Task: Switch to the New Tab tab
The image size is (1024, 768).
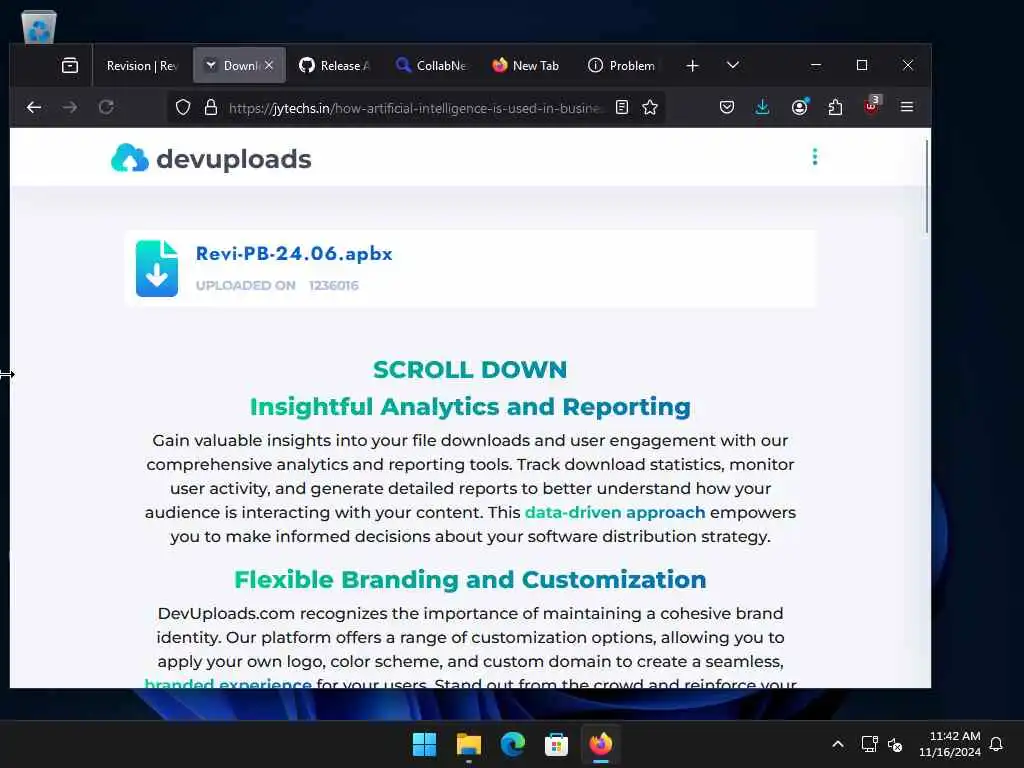Action: pos(526,65)
